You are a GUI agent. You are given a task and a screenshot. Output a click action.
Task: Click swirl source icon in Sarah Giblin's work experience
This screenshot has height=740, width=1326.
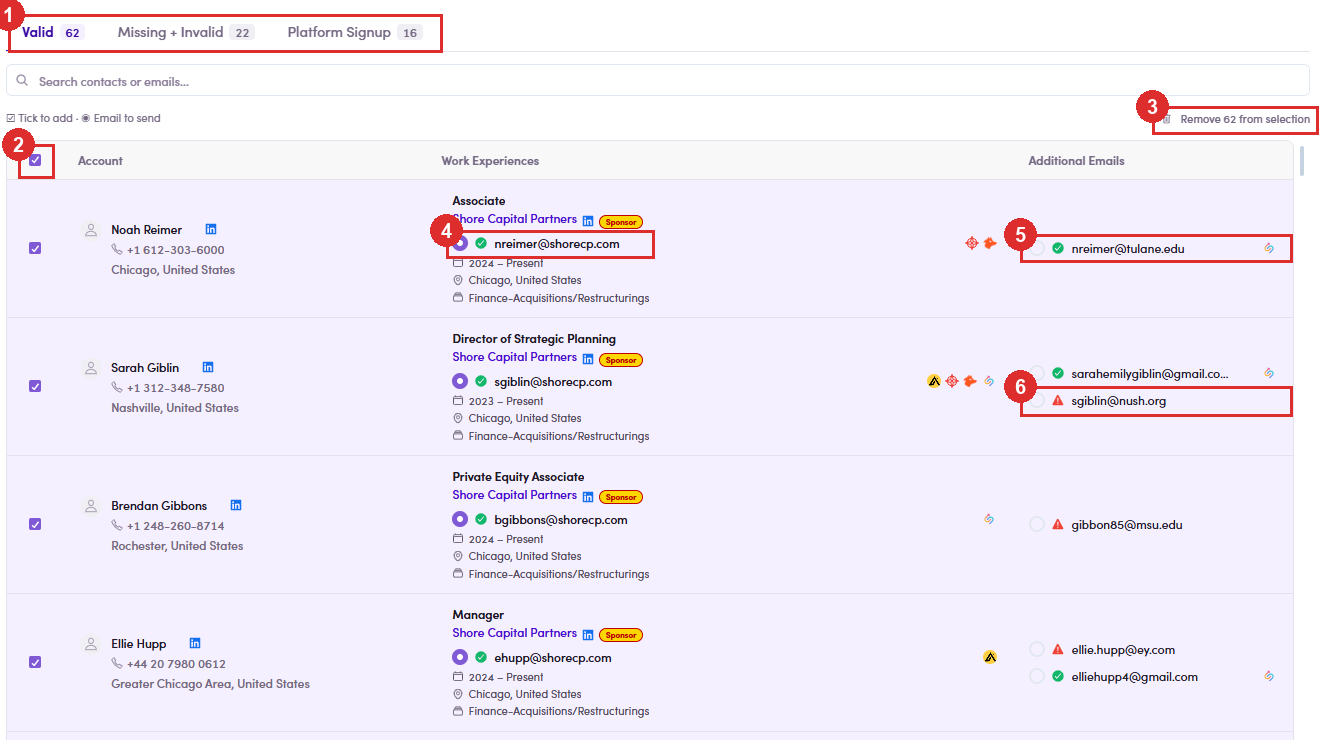pyautogui.click(x=989, y=381)
